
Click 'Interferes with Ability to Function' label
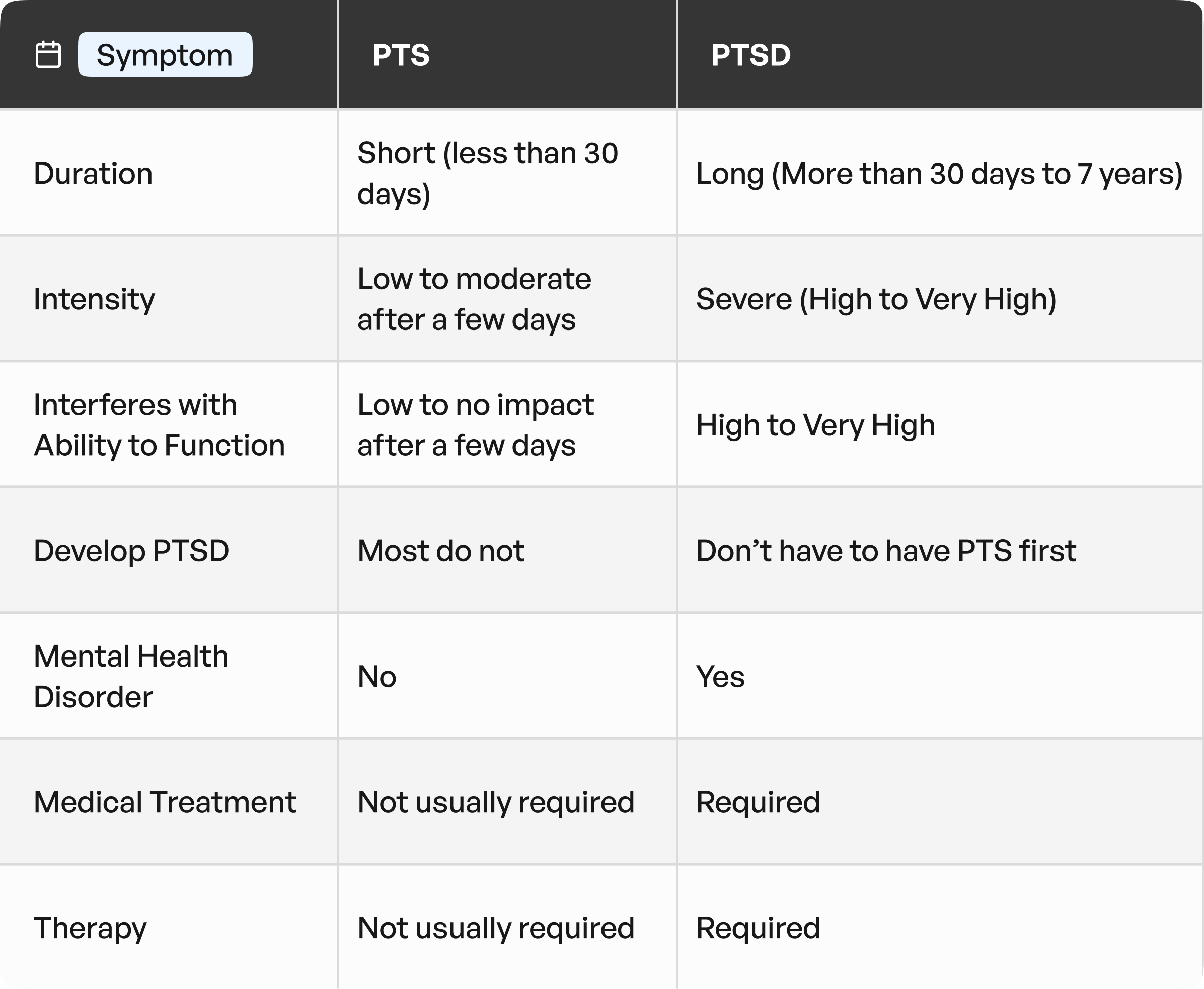coord(160,425)
